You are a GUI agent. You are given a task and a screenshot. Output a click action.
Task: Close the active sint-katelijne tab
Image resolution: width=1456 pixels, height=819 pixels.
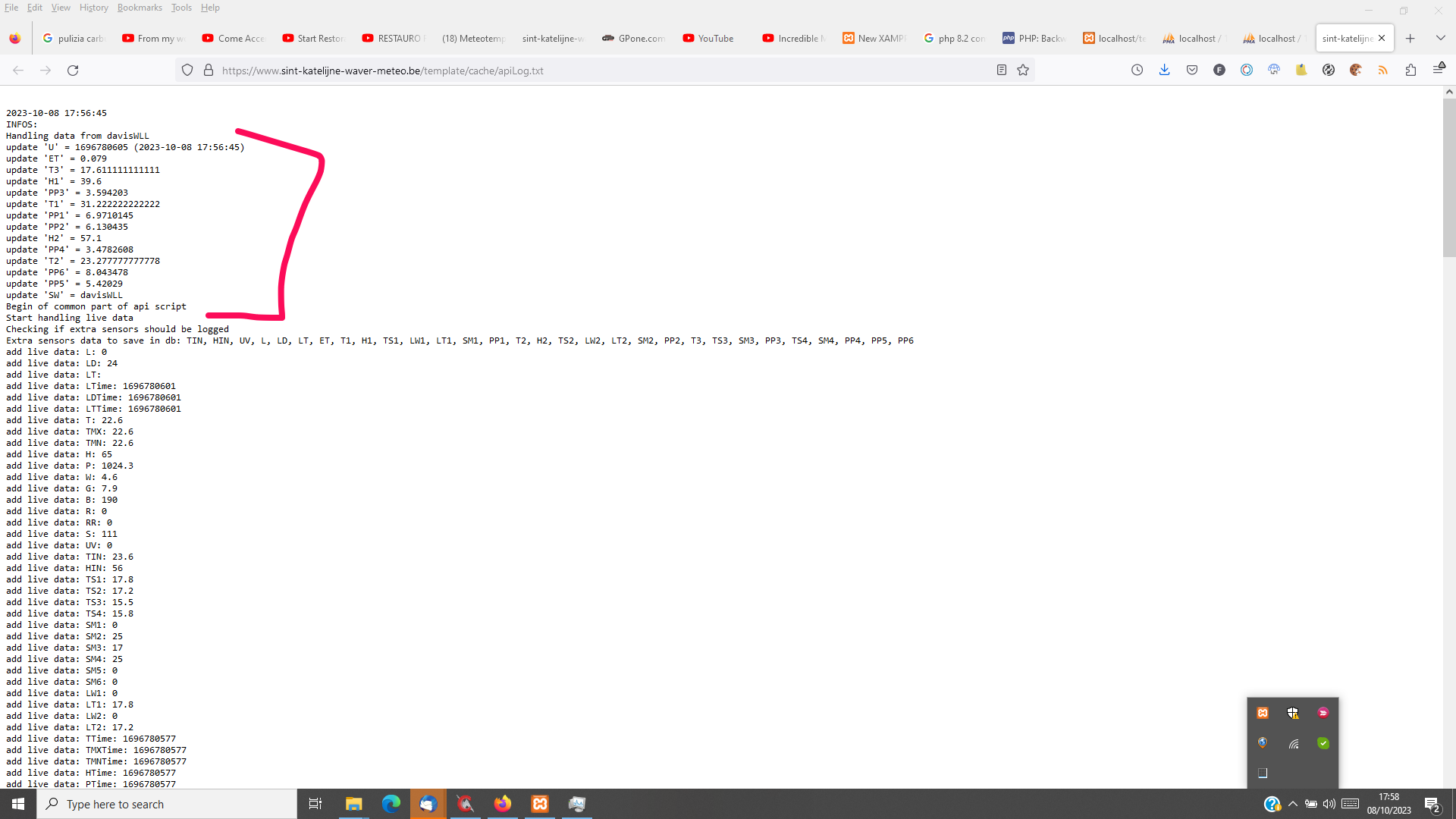(1382, 38)
